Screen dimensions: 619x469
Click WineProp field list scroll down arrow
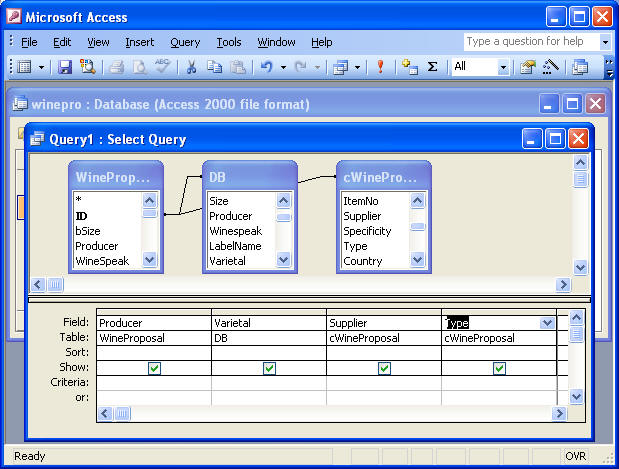point(150,260)
